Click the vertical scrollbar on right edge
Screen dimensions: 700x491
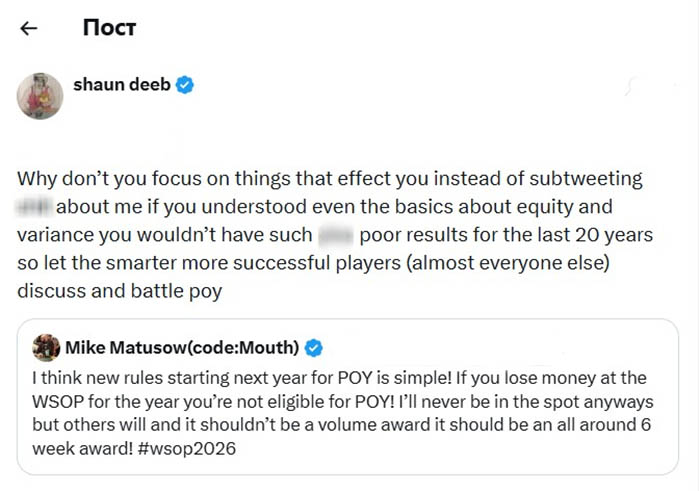click(x=697, y=246)
